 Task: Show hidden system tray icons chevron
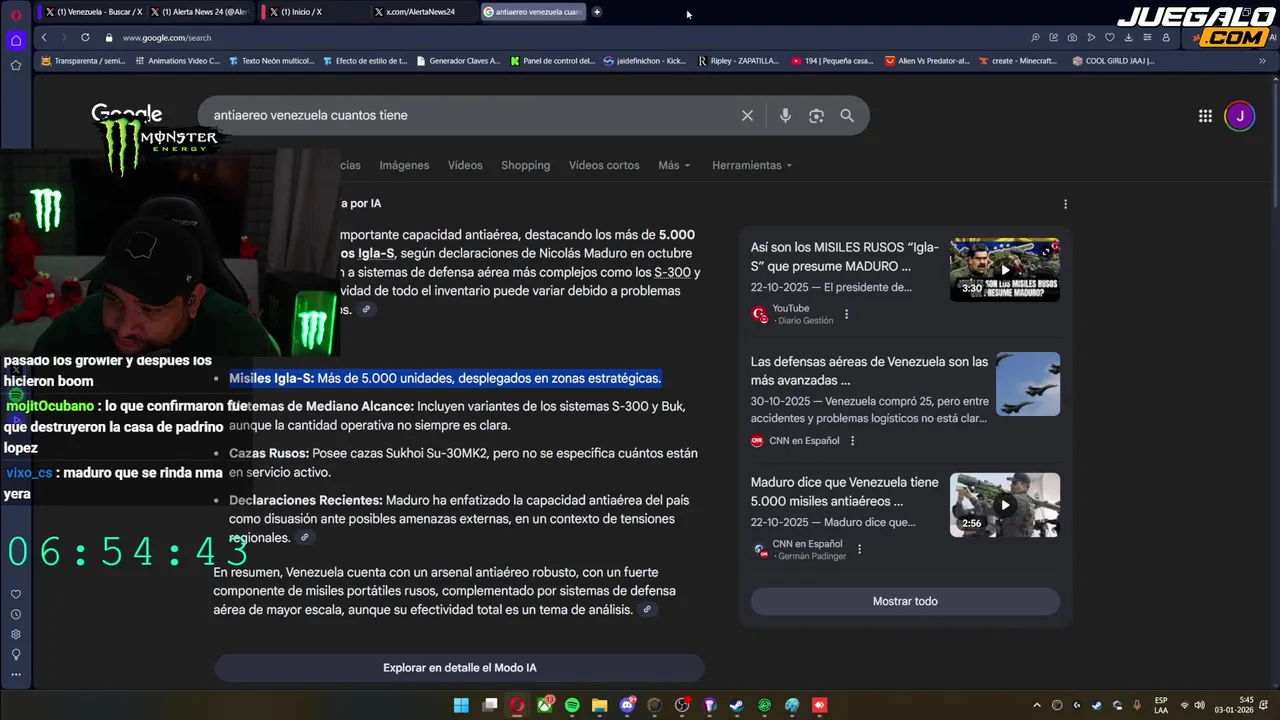(1036, 705)
